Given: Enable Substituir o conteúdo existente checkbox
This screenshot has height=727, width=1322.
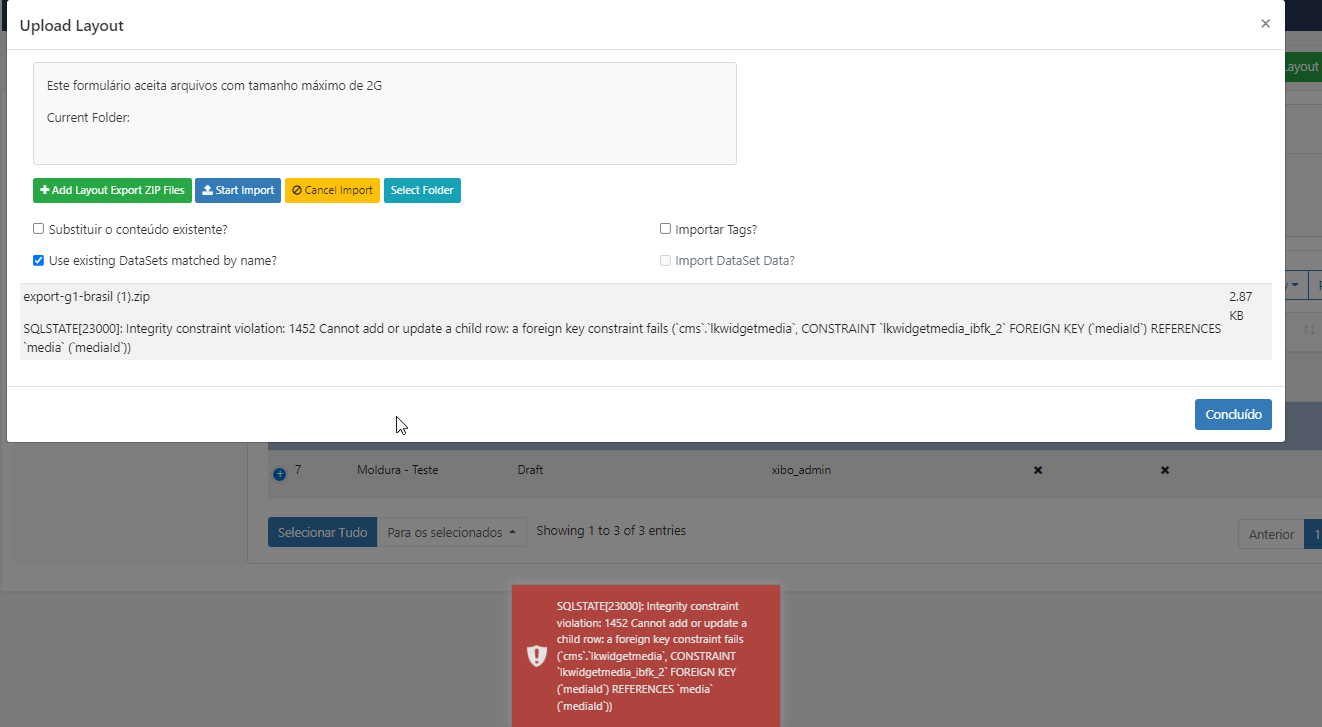Looking at the screenshot, I should click(38, 229).
